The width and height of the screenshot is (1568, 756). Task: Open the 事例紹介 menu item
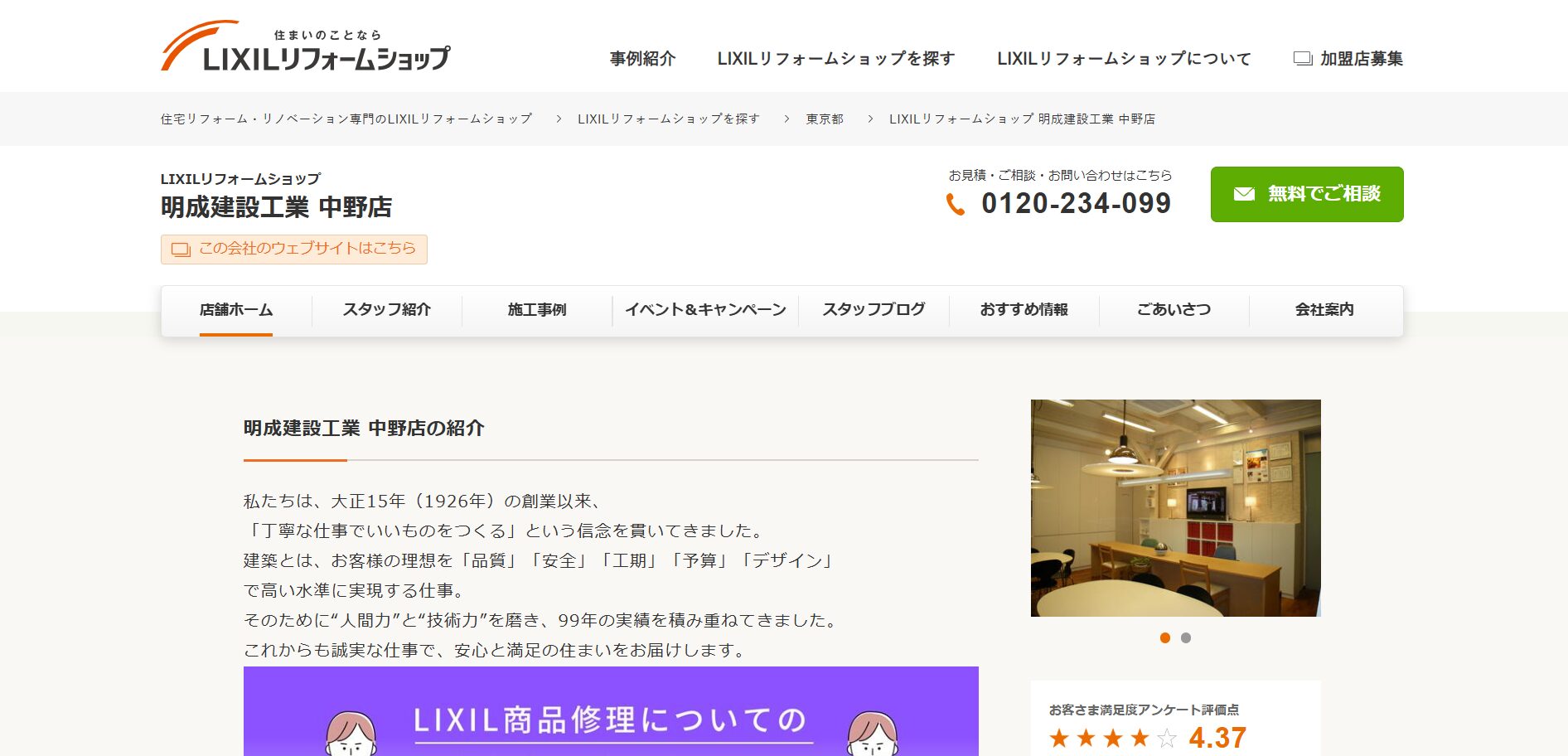click(x=642, y=59)
